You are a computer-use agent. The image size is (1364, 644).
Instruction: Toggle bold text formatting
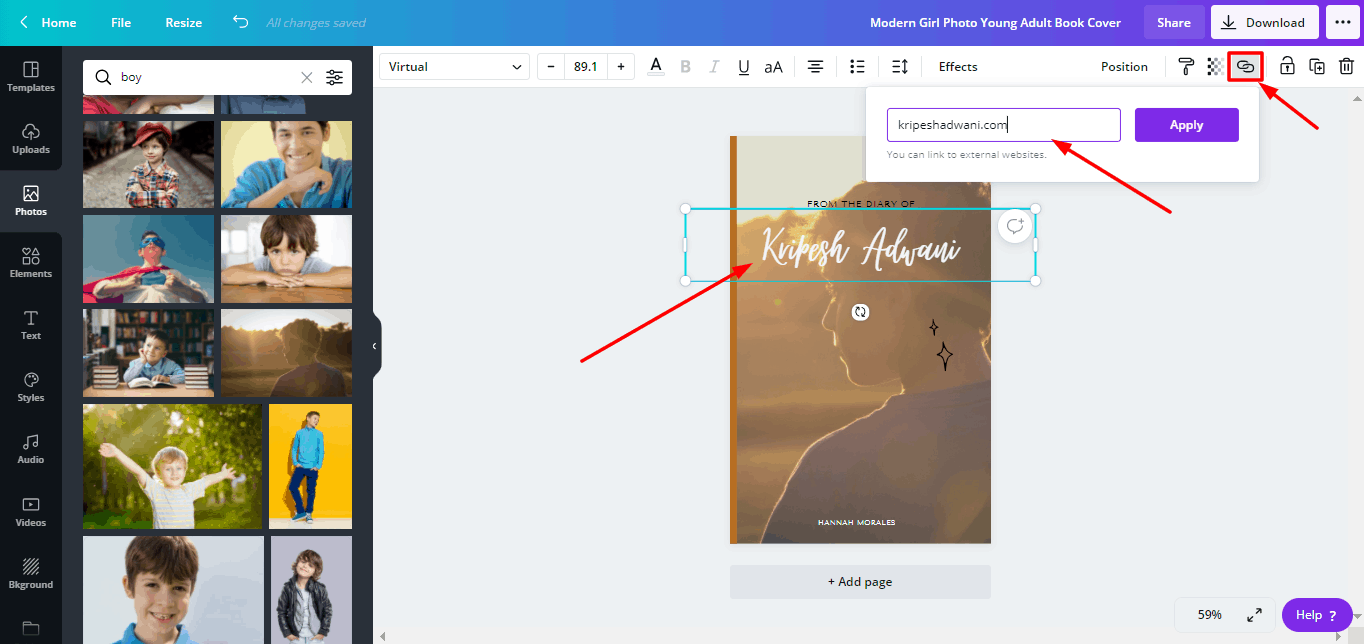tap(685, 67)
